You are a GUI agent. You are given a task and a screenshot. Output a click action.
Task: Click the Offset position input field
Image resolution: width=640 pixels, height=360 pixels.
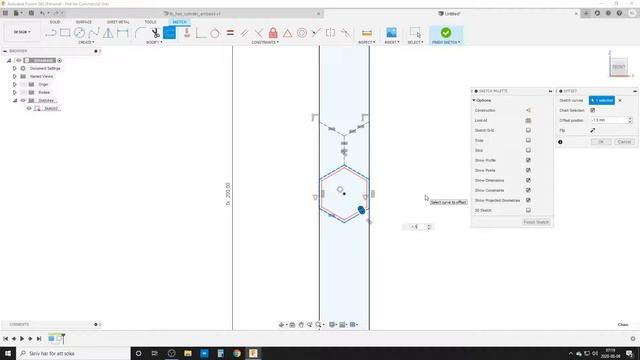610,120
